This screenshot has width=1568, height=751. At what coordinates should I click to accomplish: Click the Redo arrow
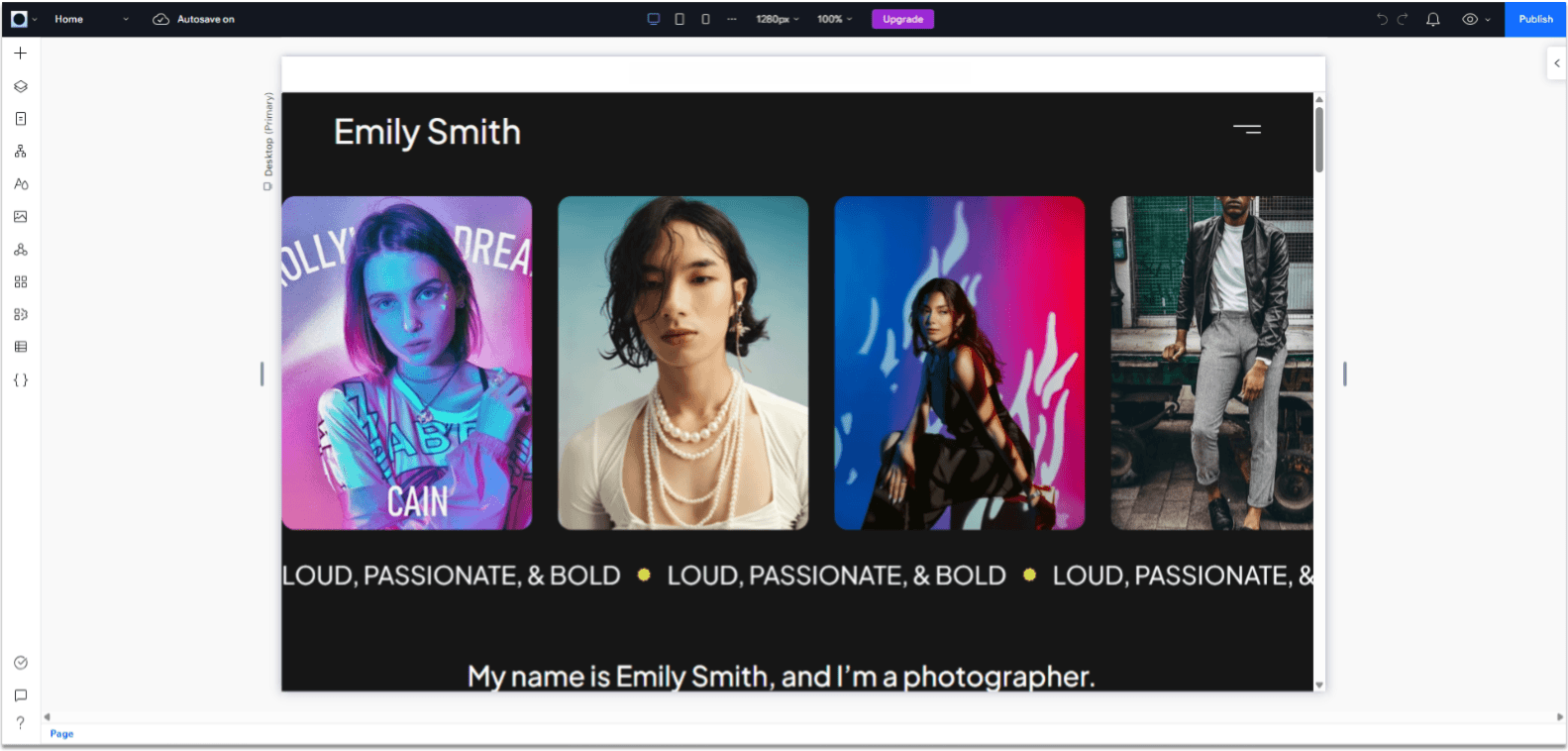click(x=1403, y=19)
